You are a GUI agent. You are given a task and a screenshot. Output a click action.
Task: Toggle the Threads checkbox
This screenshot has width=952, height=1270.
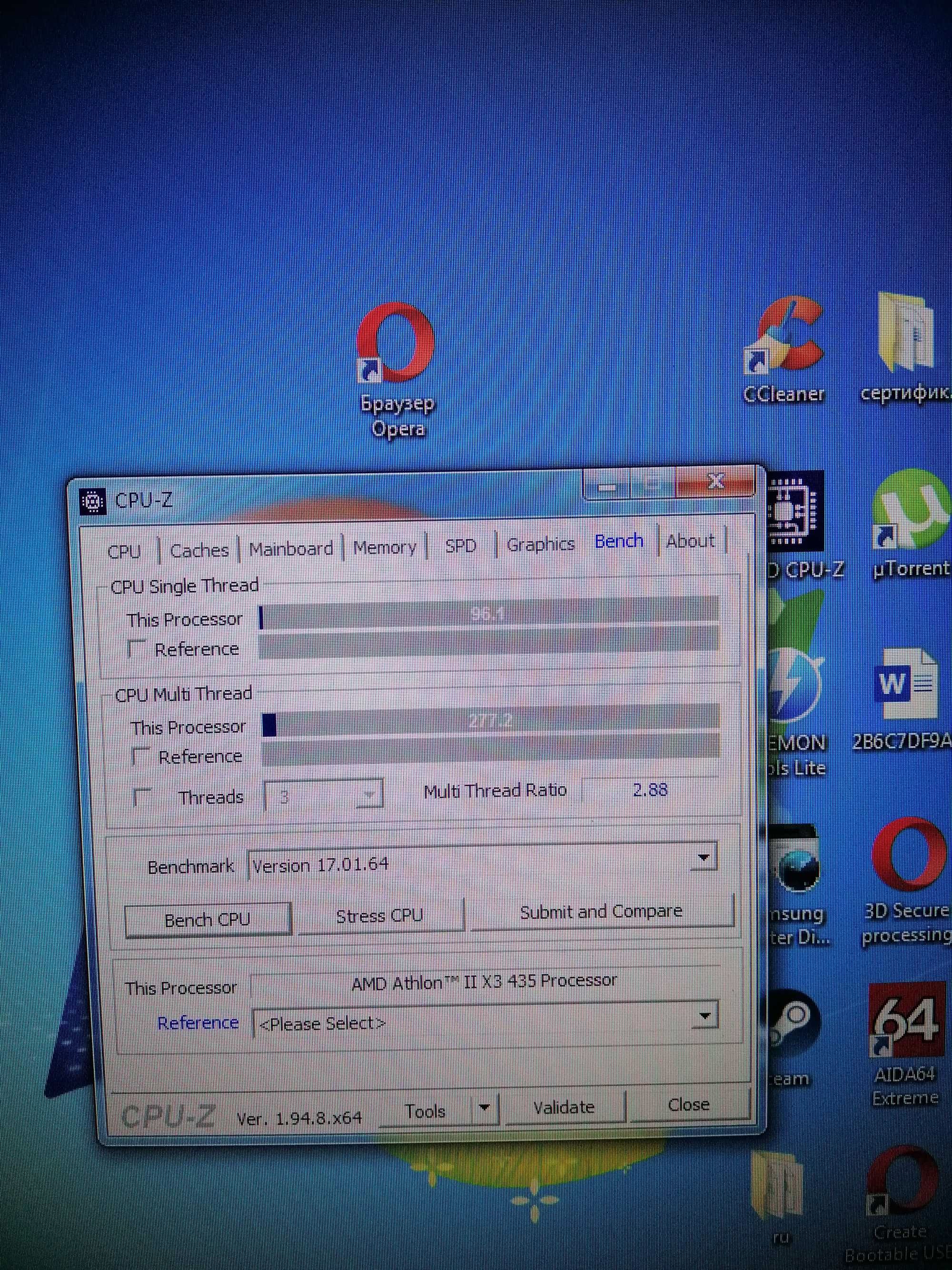[x=142, y=798]
